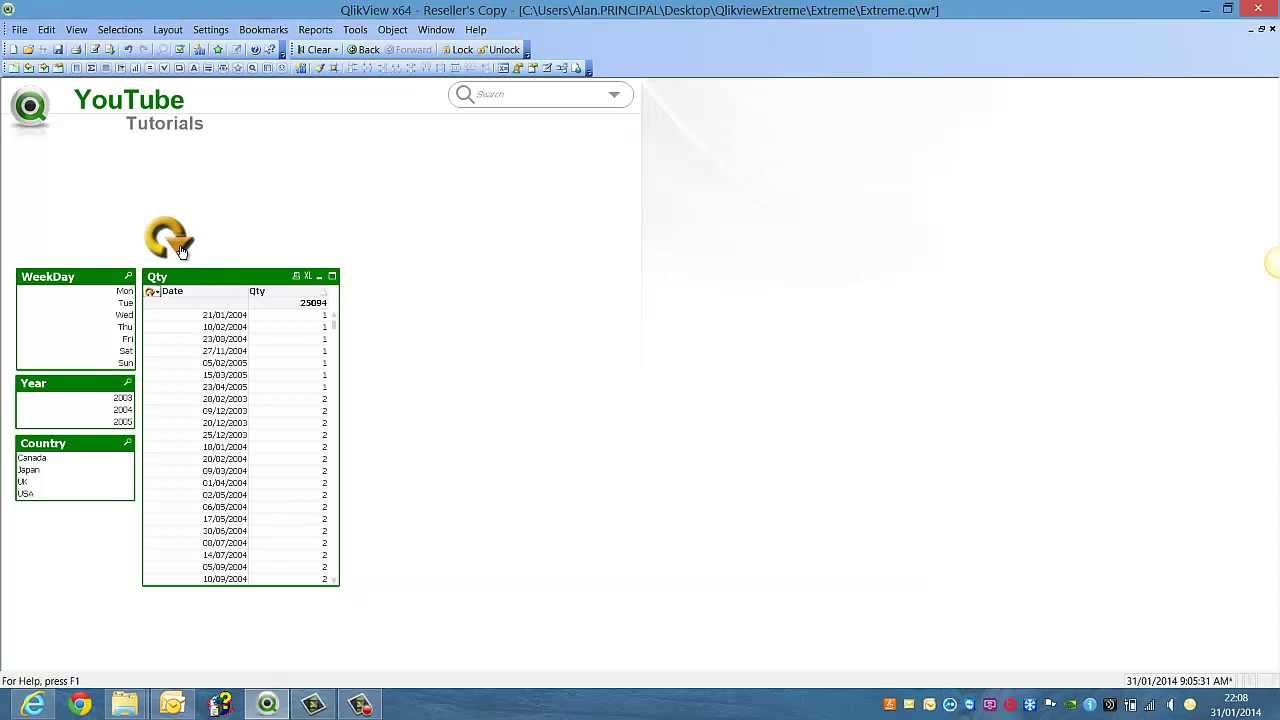This screenshot has height=720, width=1280.
Task: Click the Date column header
Action: (x=204, y=291)
